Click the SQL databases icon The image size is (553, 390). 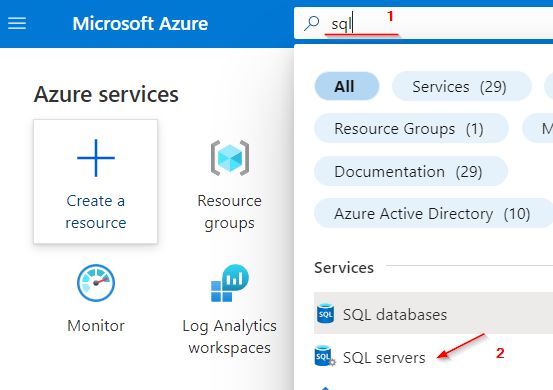[326, 313]
